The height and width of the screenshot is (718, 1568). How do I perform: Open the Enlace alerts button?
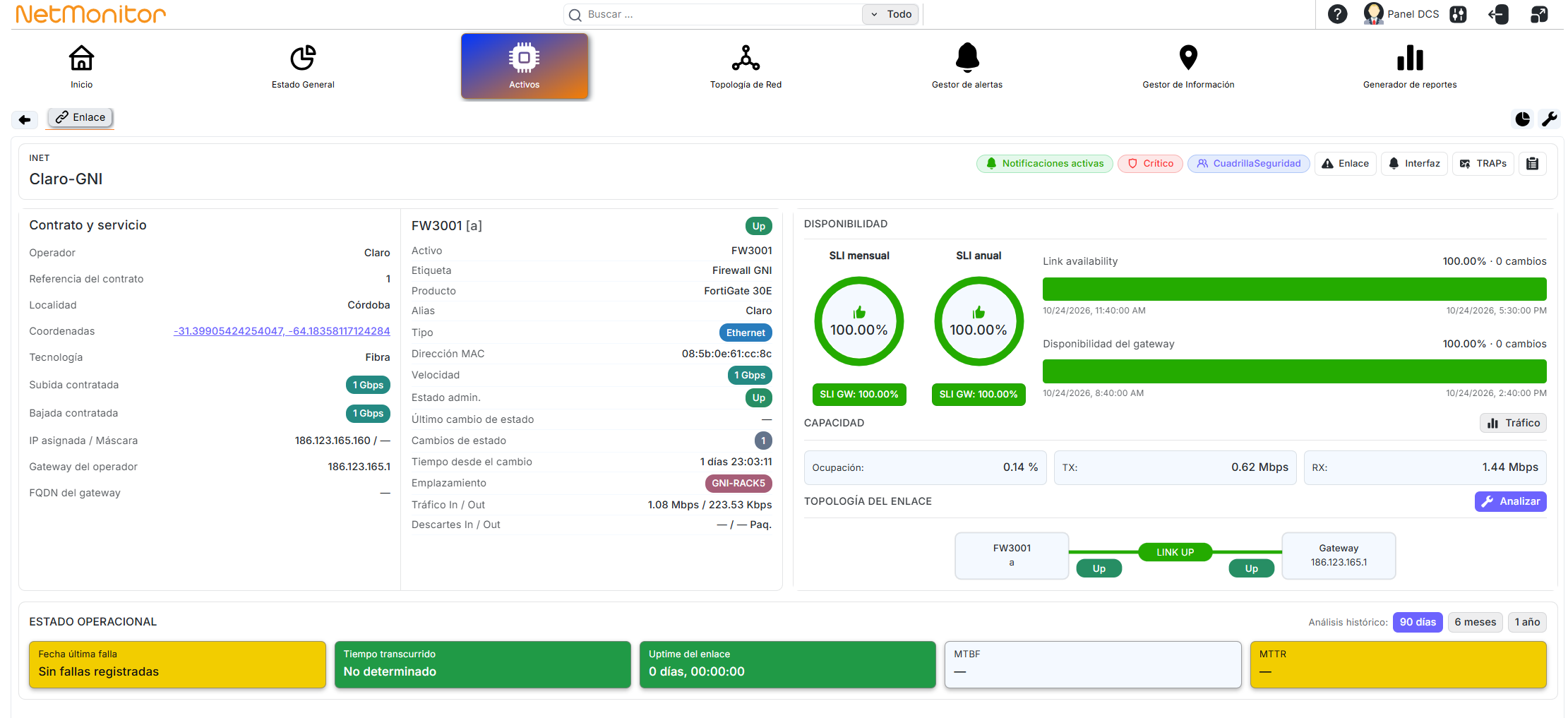1345,164
